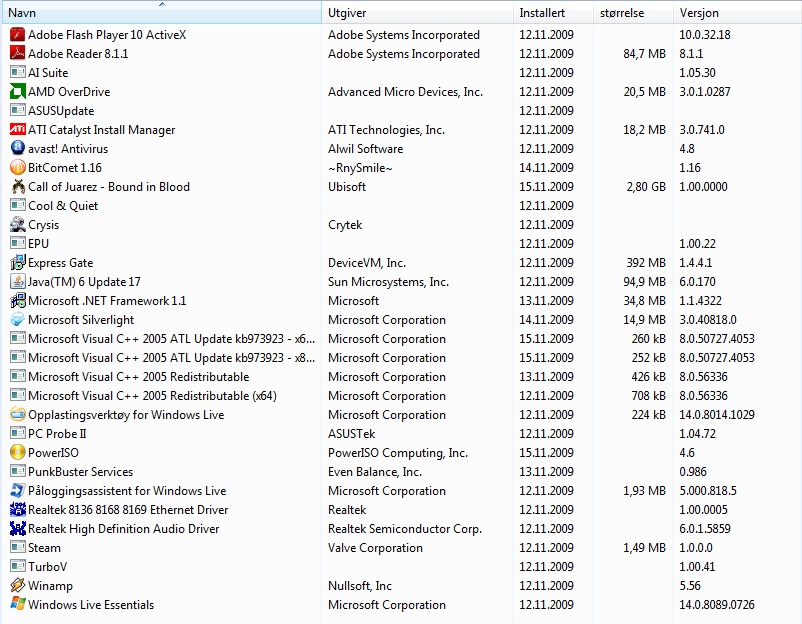Click the Crytek publisher cell

pyautogui.click(x=345, y=225)
